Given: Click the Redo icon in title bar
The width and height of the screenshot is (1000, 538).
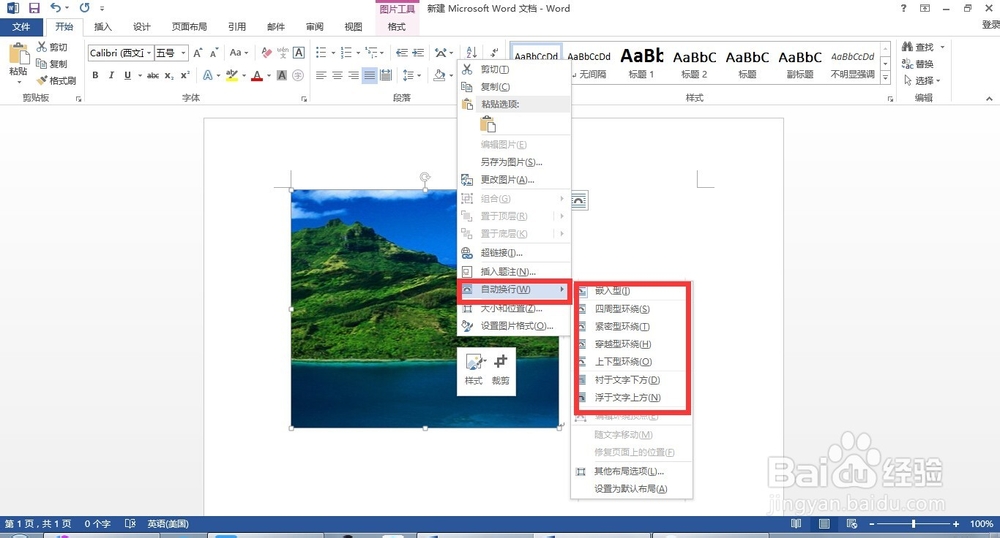Looking at the screenshot, I should tap(84, 8).
